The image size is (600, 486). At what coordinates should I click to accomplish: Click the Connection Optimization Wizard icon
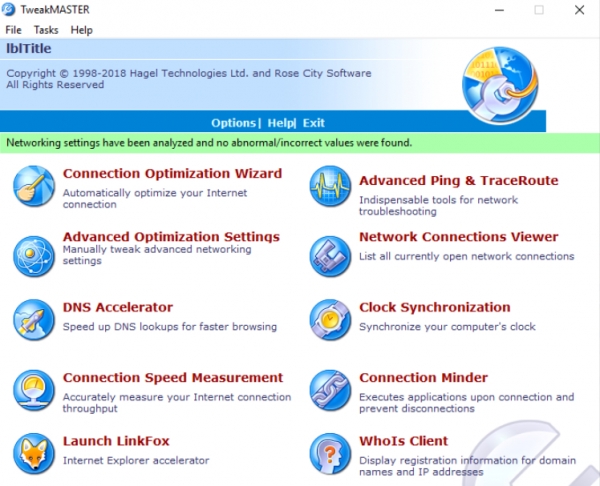pos(33,186)
